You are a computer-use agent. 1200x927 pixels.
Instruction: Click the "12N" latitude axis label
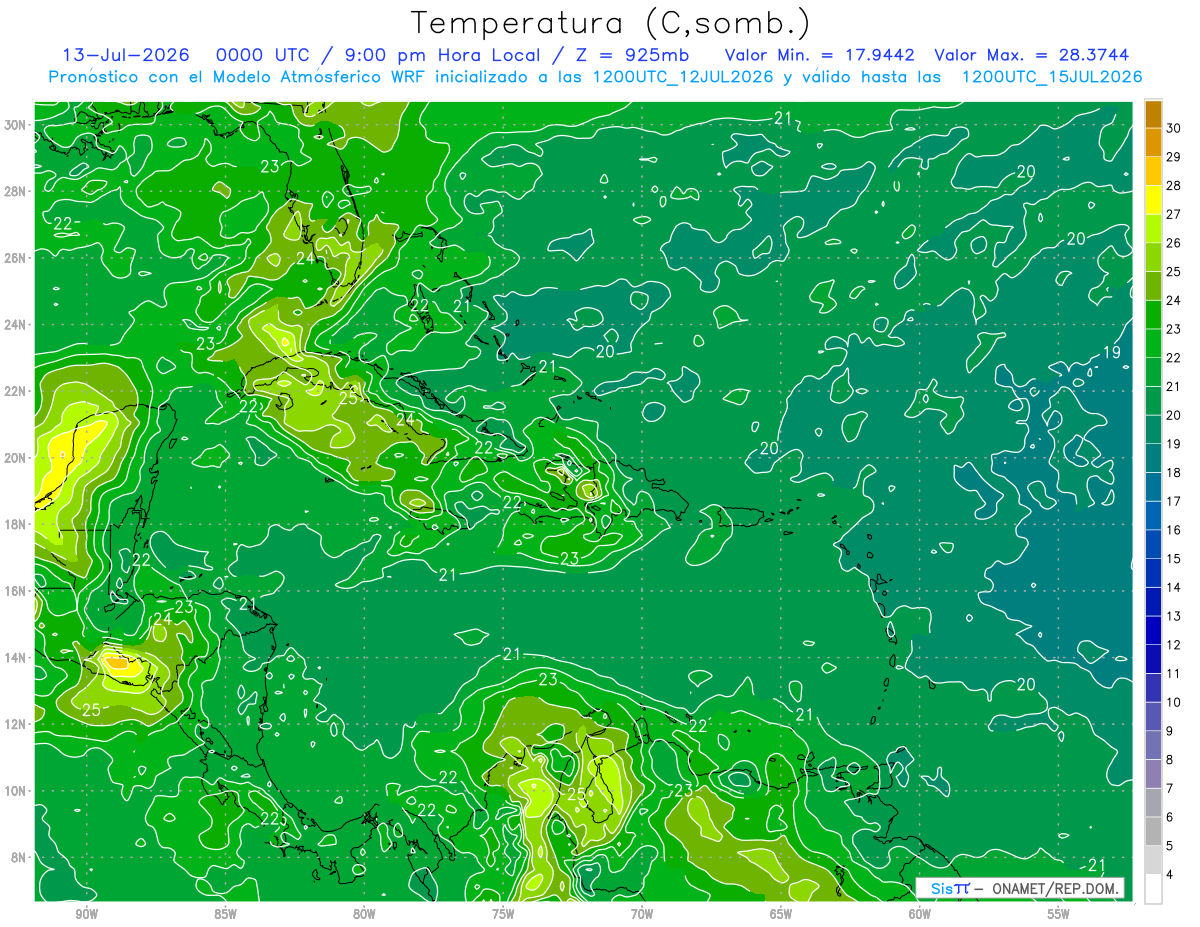pyautogui.click(x=16, y=724)
